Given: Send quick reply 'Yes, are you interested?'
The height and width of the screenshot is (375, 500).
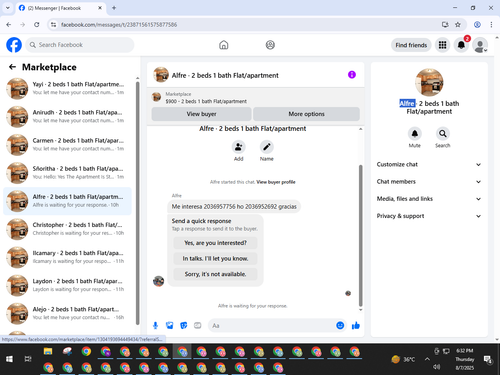Looking at the screenshot, I should [x=215, y=243].
